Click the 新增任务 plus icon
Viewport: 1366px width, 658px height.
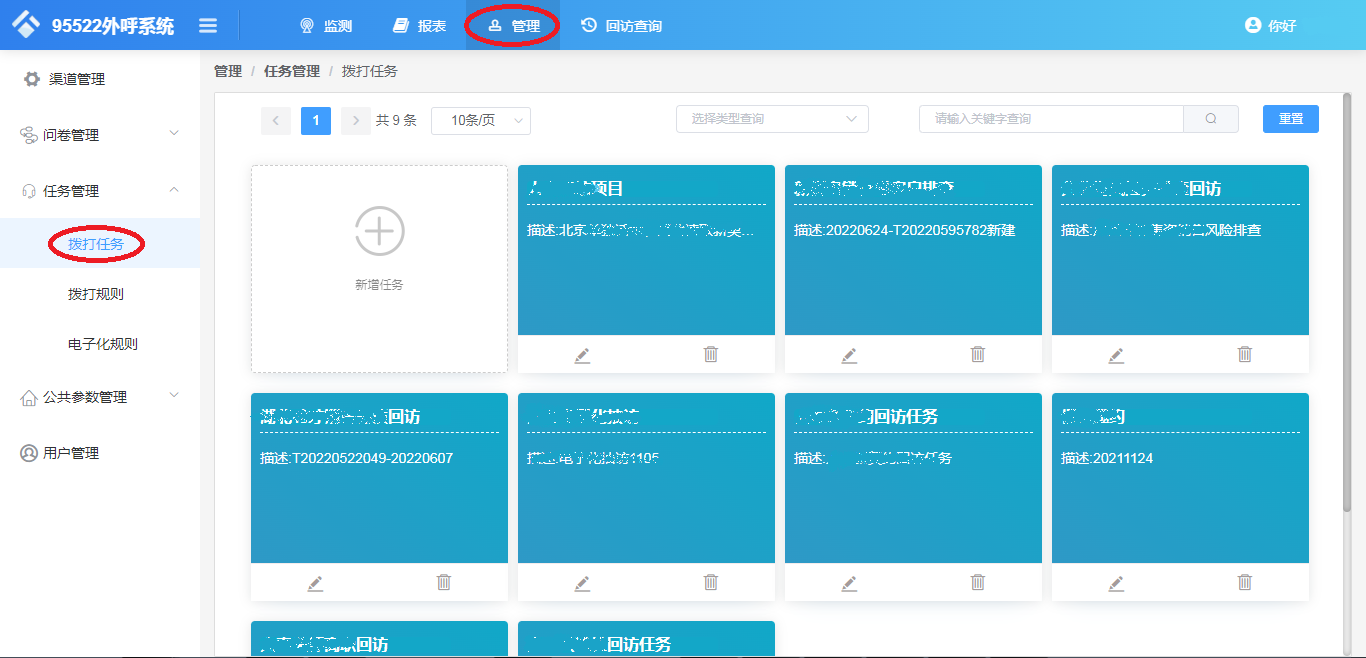tap(378, 230)
